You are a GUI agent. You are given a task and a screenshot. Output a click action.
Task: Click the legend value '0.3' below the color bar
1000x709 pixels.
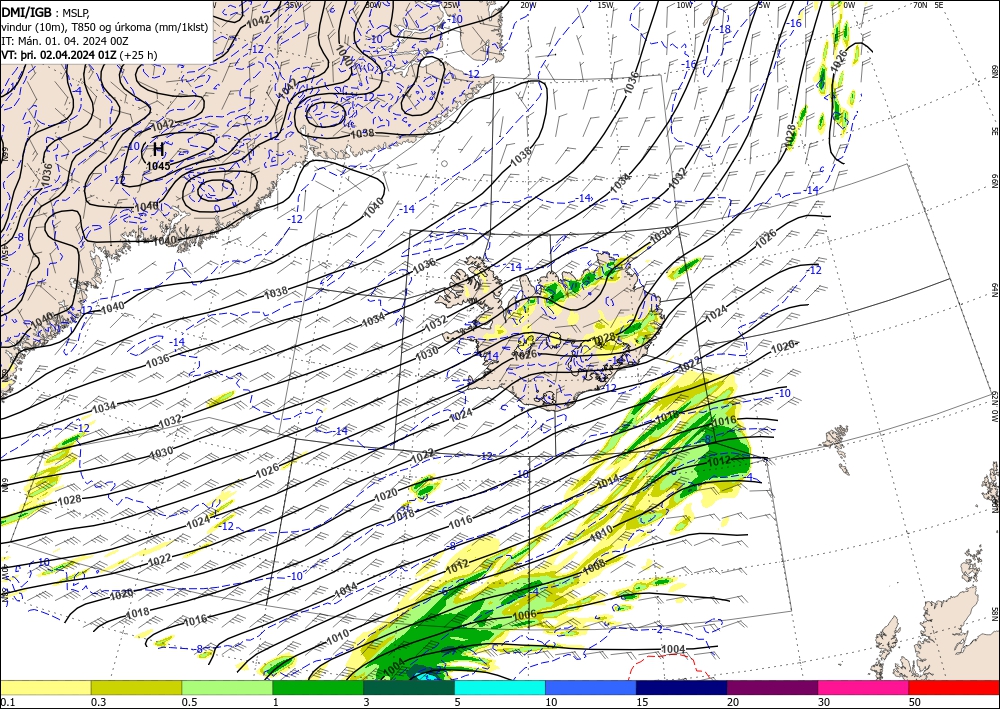[x=98, y=702]
